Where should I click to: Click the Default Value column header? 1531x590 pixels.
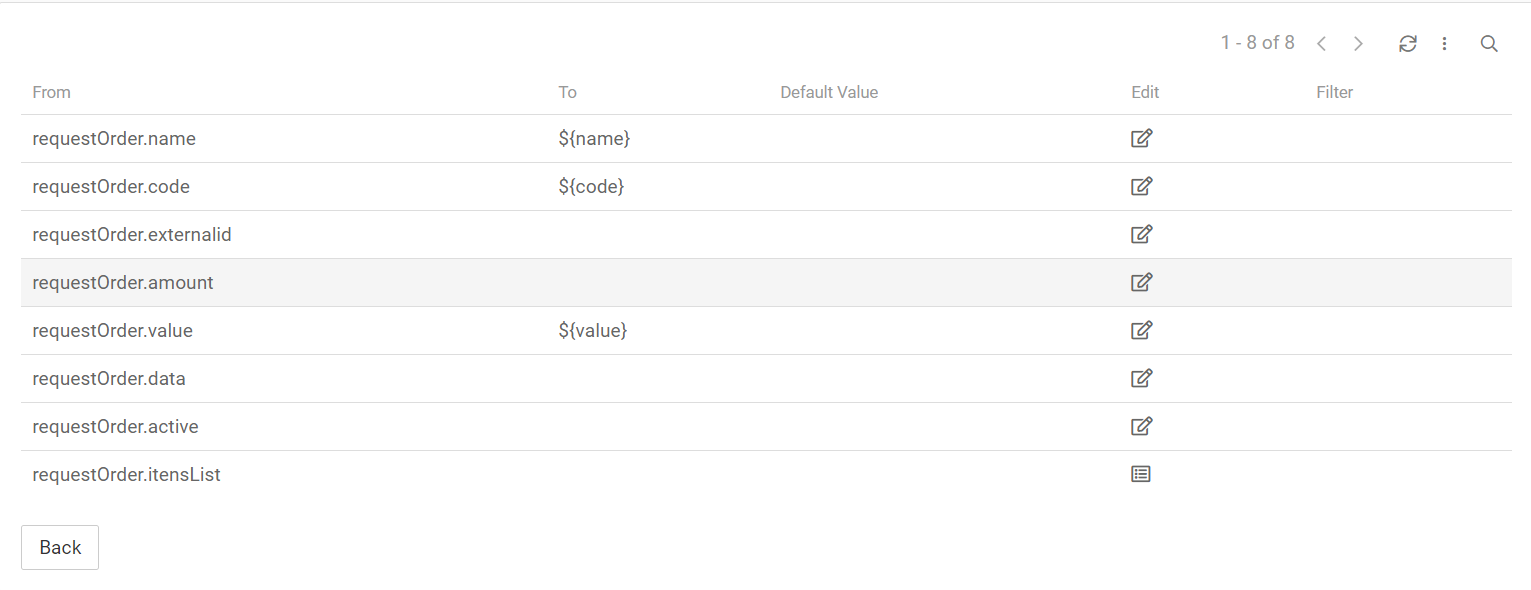pyautogui.click(x=829, y=93)
